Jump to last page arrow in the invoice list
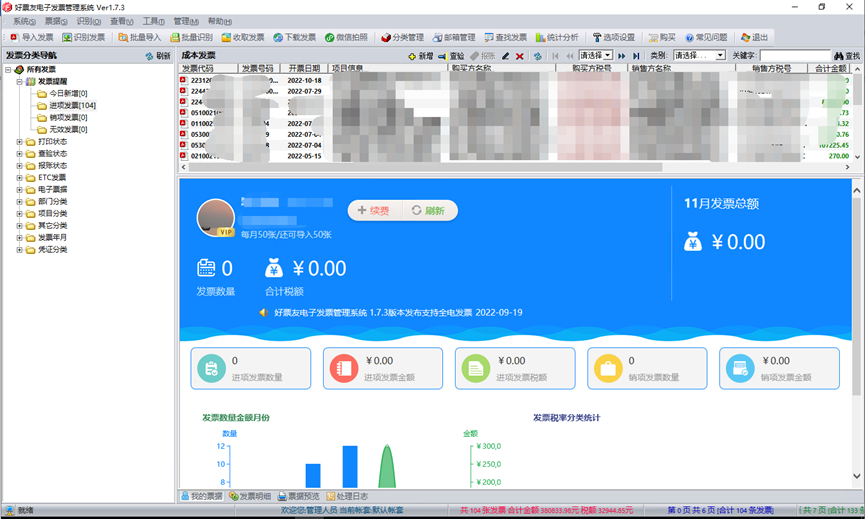This screenshot has height=519, width=865. click(636, 56)
